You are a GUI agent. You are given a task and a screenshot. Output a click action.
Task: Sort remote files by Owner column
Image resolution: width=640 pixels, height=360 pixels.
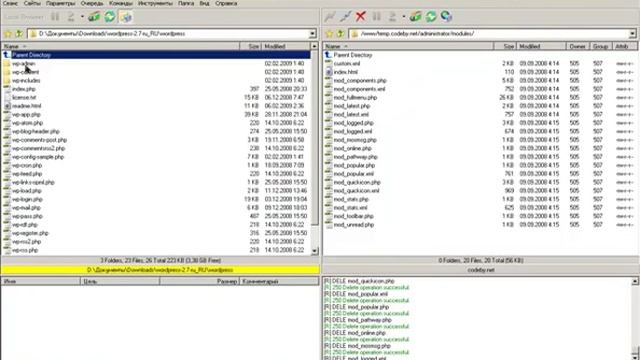tap(578, 47)
